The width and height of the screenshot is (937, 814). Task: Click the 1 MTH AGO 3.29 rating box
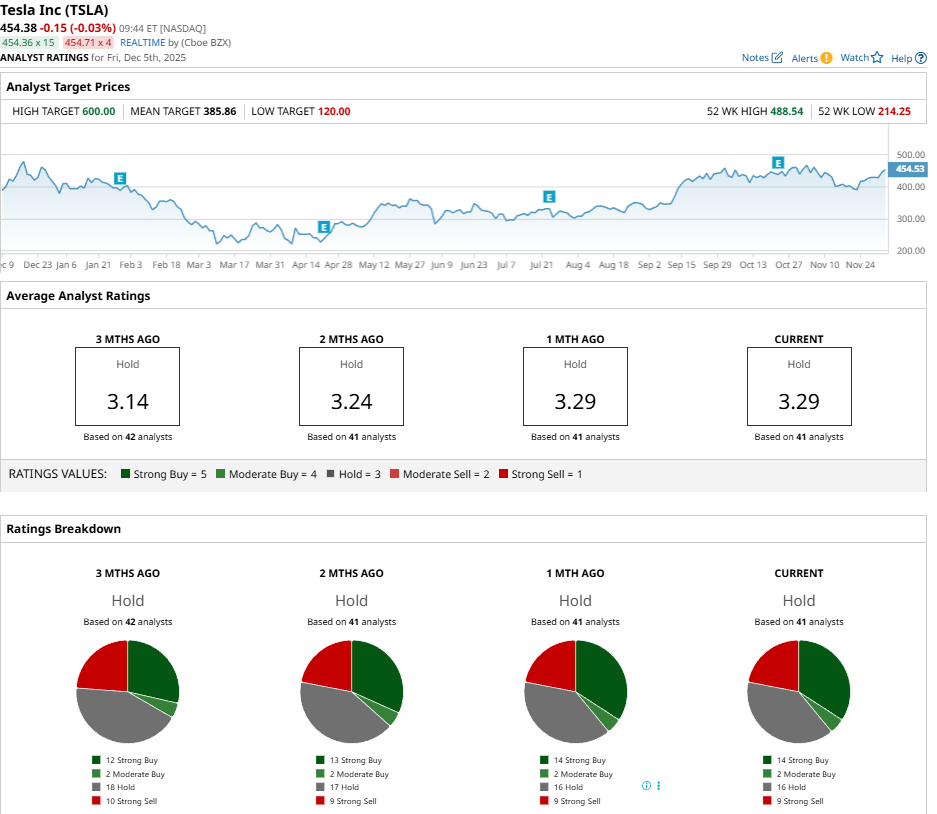pyautogui.click(x=575, y=386)
